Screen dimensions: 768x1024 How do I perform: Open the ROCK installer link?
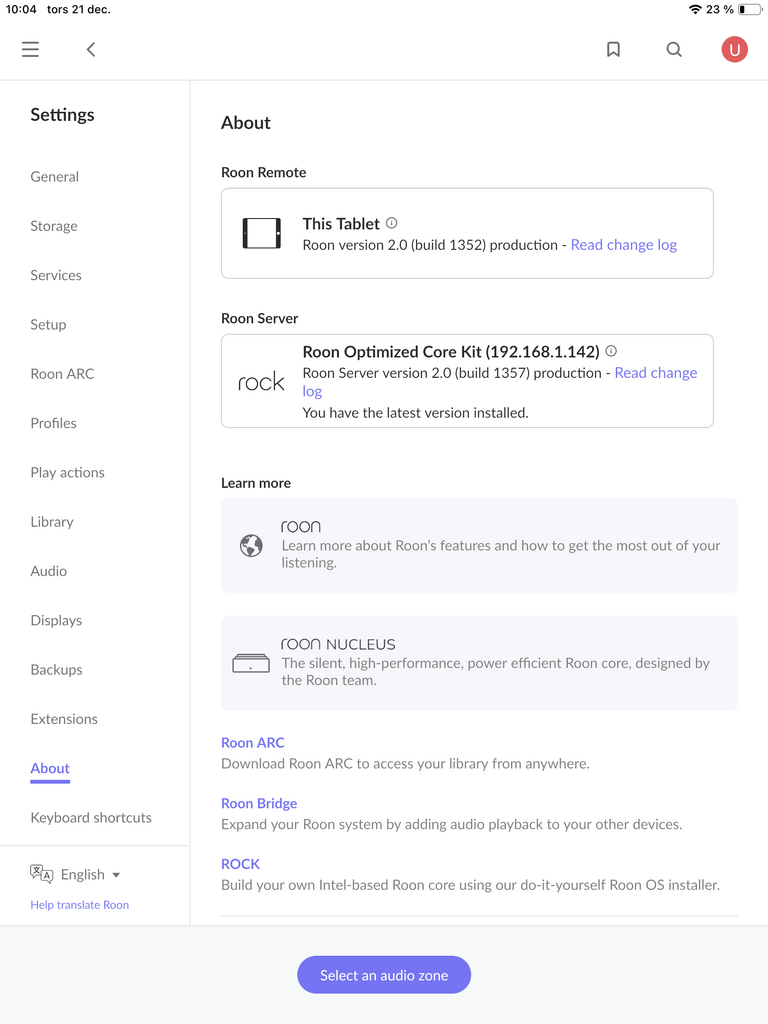click(x=240, y=864)
